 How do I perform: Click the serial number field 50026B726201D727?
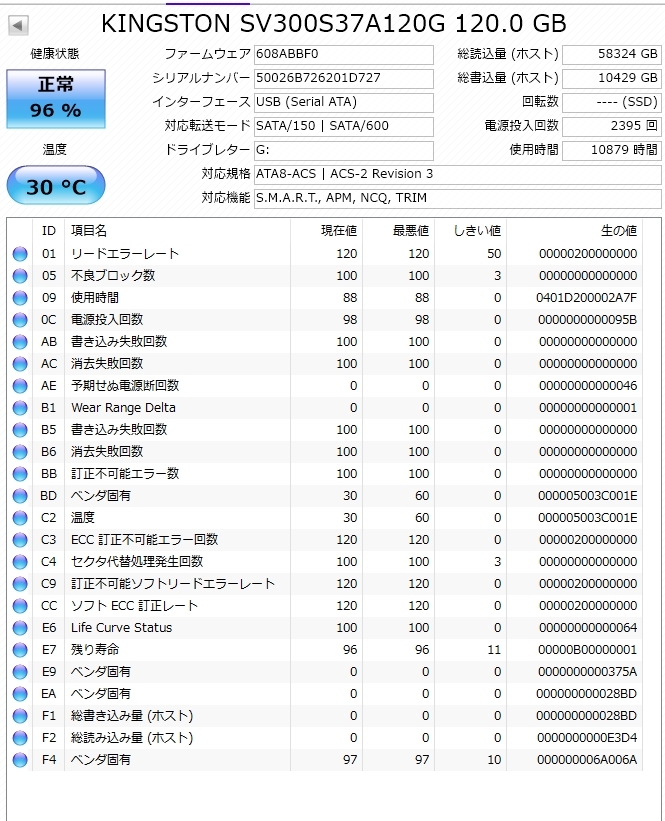tap(343, 79)
